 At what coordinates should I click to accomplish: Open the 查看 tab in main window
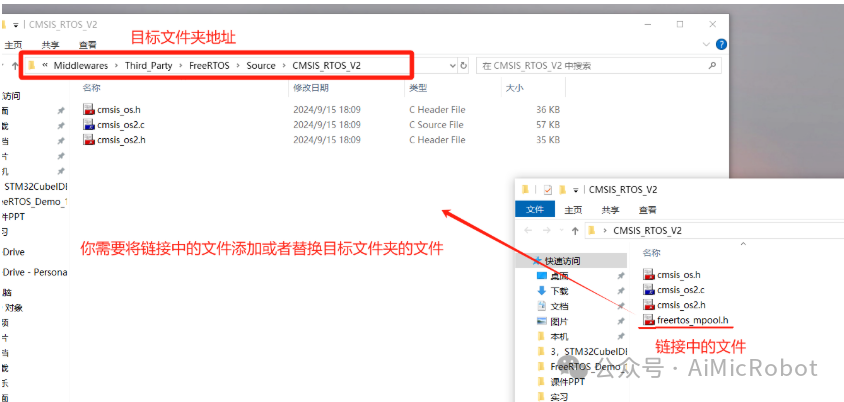88,45
